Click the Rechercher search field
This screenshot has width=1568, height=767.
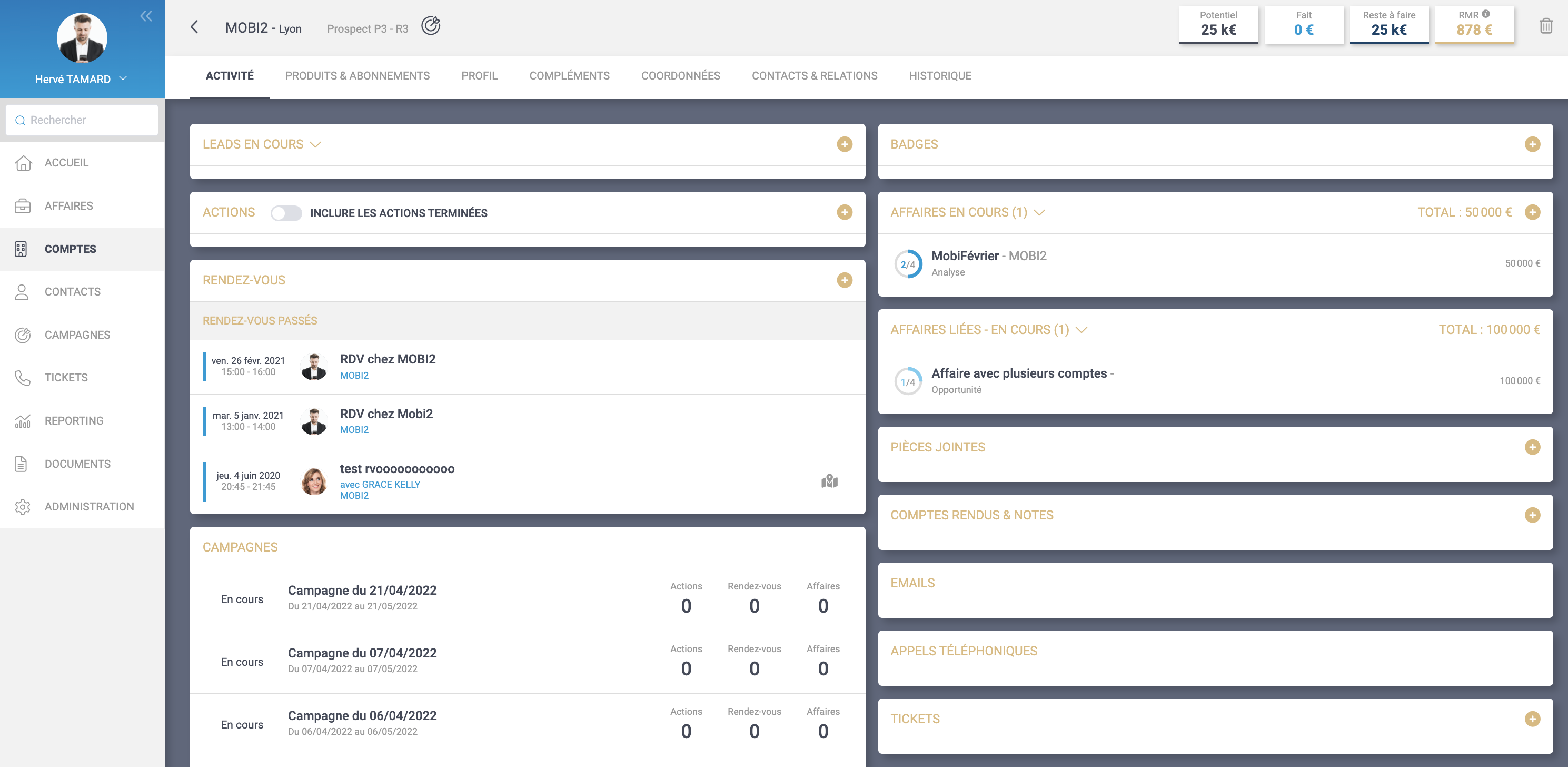tap(82, 120)
